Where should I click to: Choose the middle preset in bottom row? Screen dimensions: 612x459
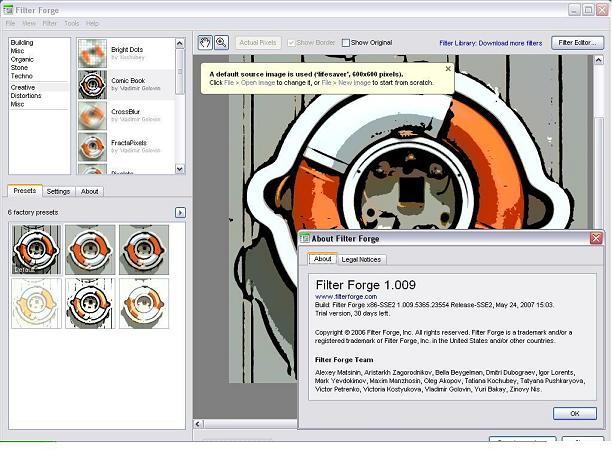click(x=90, y=303)
